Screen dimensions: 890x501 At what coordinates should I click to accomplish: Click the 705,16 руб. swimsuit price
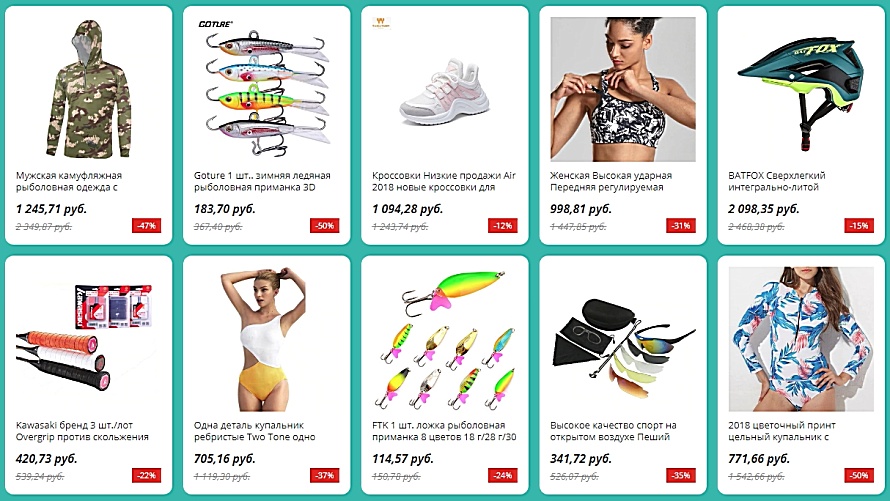point(224,458)
